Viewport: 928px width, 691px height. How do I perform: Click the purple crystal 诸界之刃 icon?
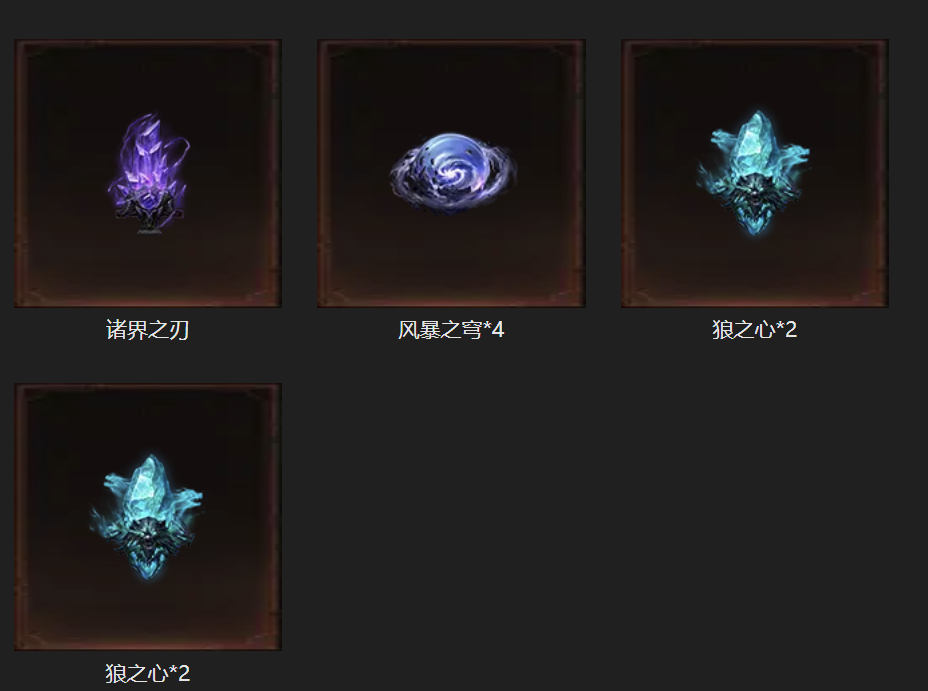(149, 173)
